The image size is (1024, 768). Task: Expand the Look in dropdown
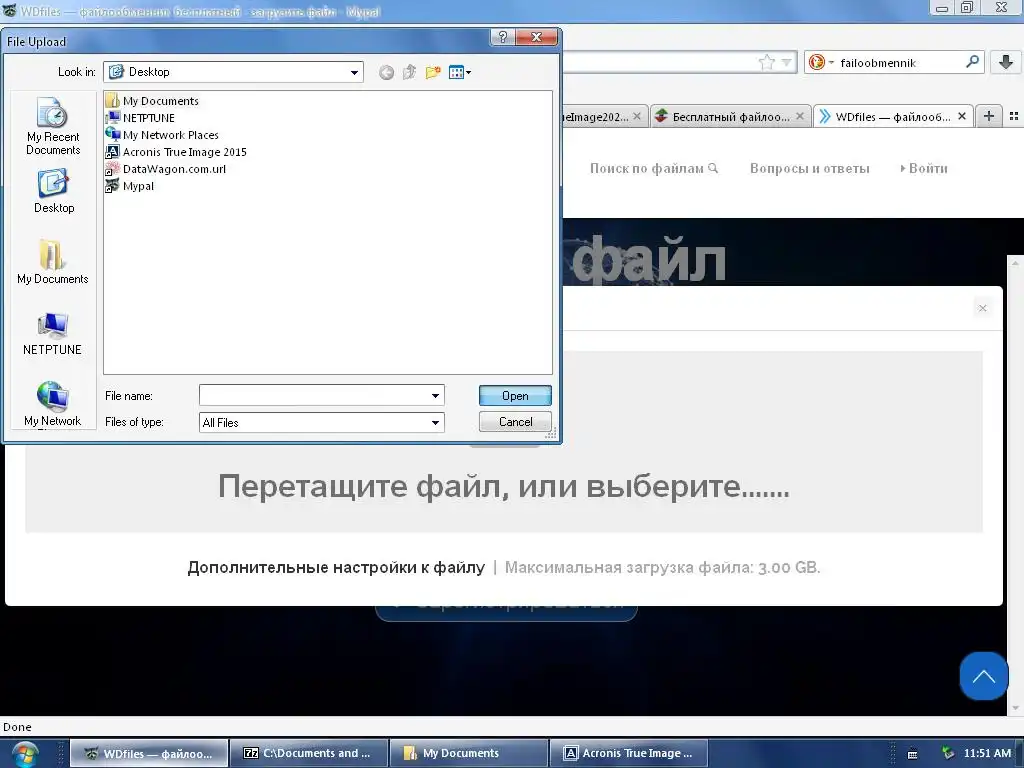point(354,72)
